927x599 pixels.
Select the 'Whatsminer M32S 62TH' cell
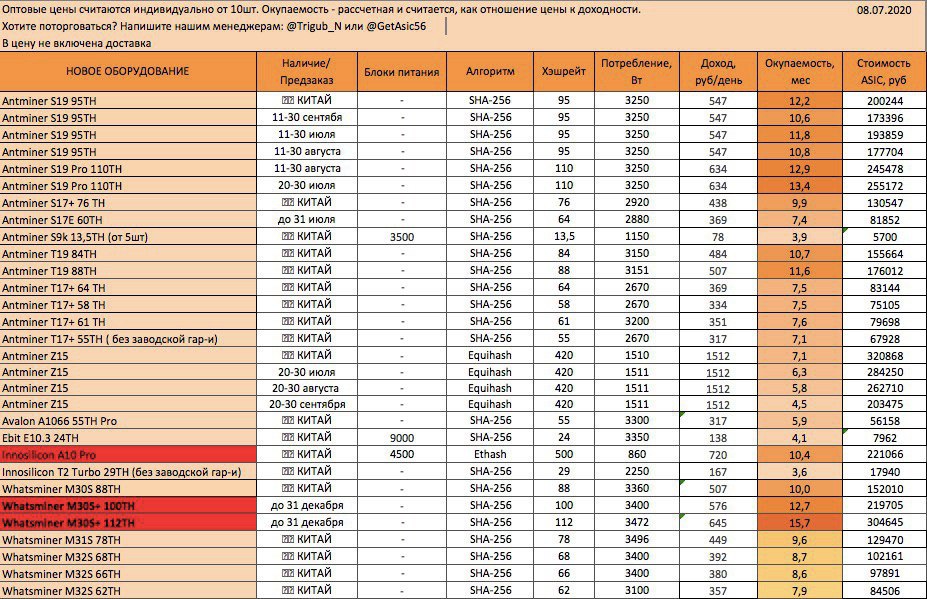coord(128,591)
